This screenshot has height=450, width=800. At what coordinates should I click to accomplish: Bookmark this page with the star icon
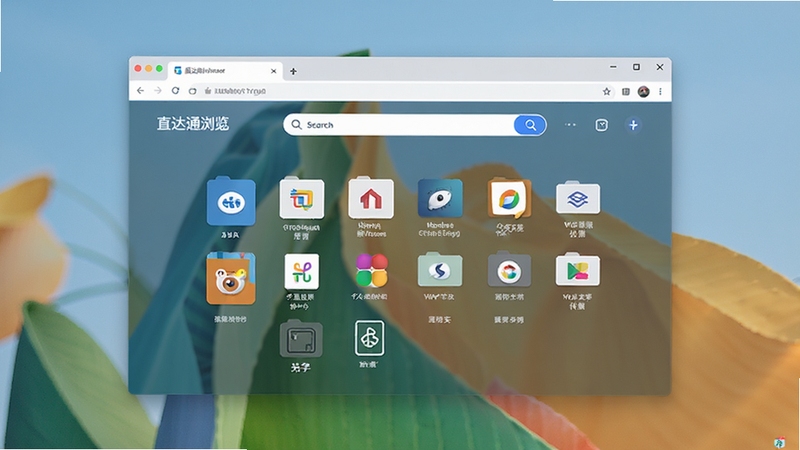click(606, 91)
